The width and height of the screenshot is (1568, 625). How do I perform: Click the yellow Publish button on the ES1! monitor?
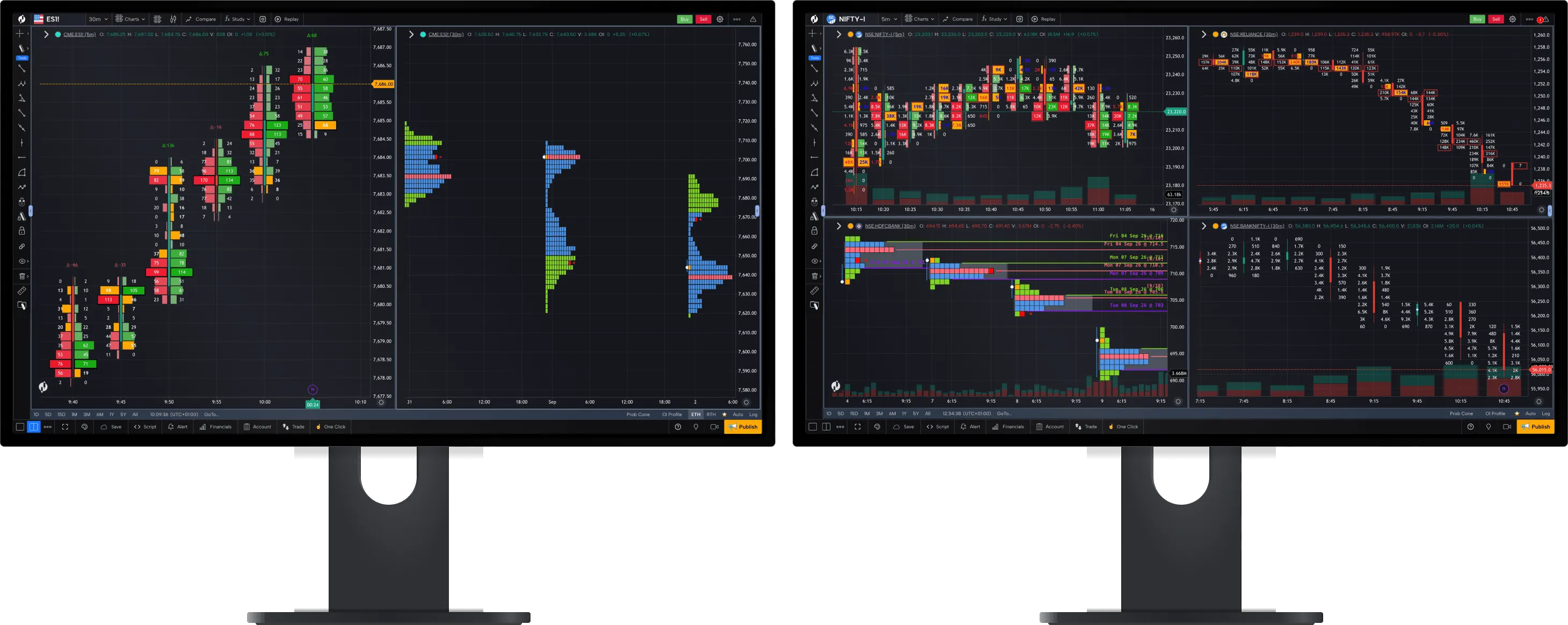tap(743, 427)
